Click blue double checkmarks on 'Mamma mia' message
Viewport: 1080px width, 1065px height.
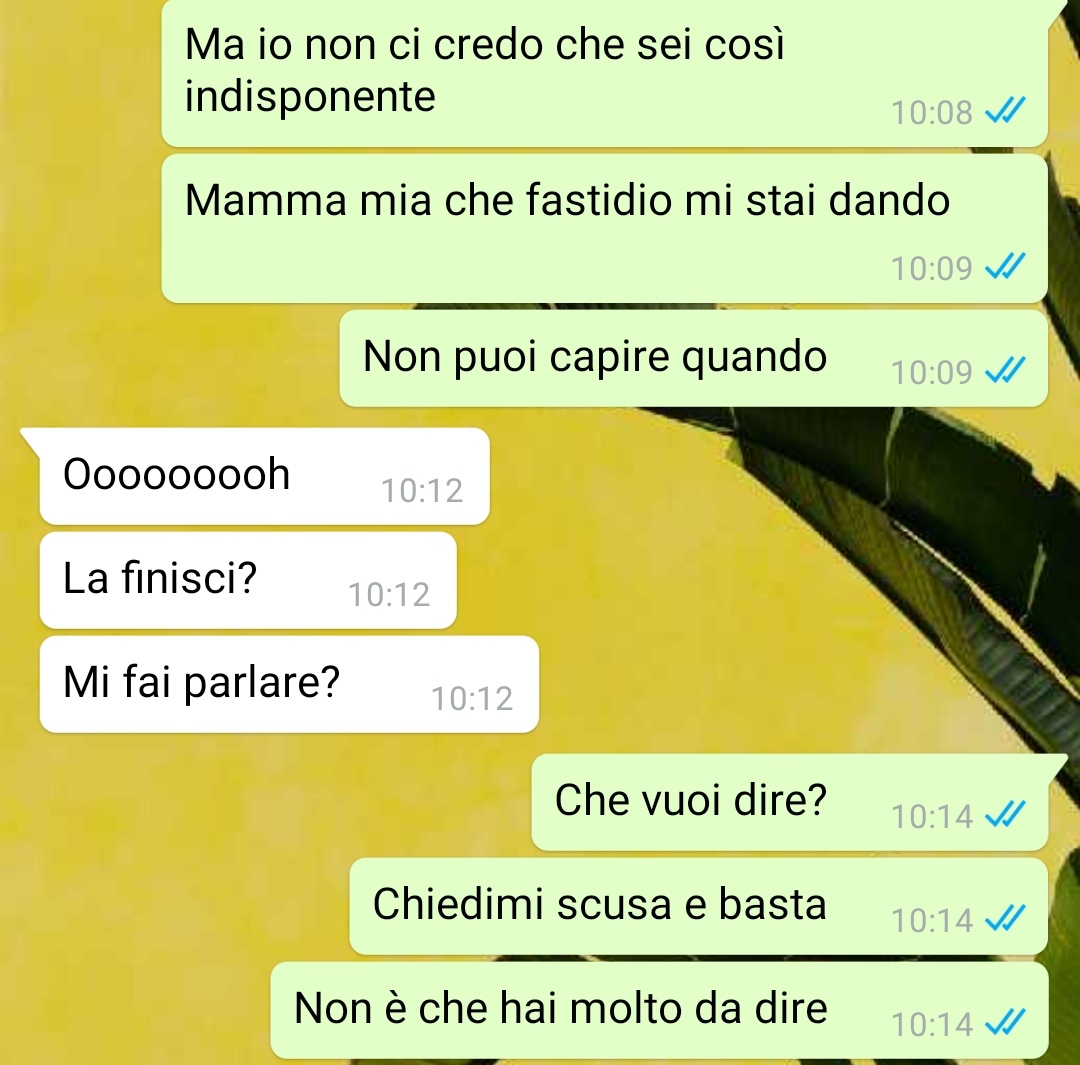1006,267
